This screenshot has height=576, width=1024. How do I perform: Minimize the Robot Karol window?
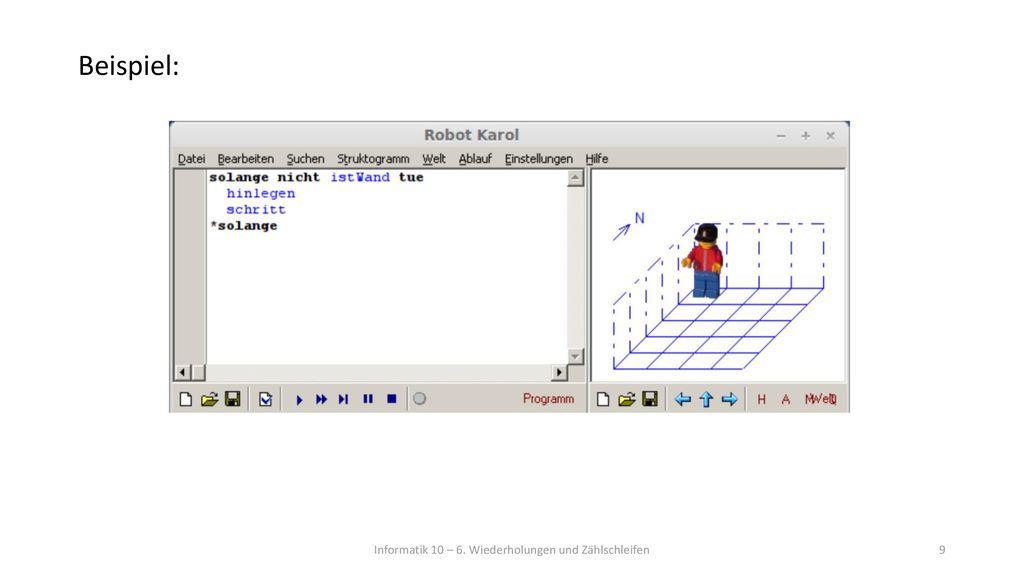780,136
